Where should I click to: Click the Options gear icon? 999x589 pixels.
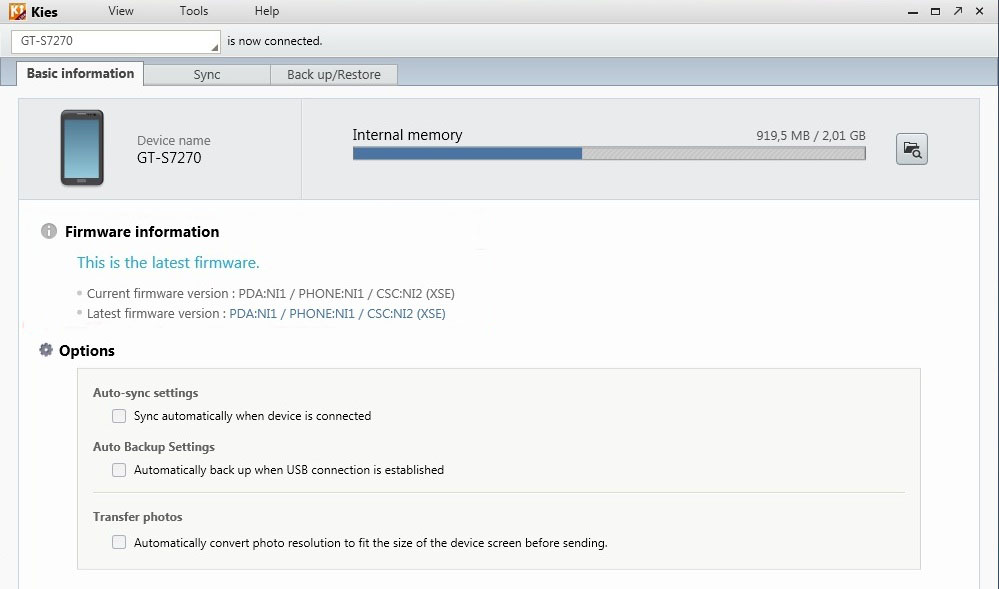point(46,350)
